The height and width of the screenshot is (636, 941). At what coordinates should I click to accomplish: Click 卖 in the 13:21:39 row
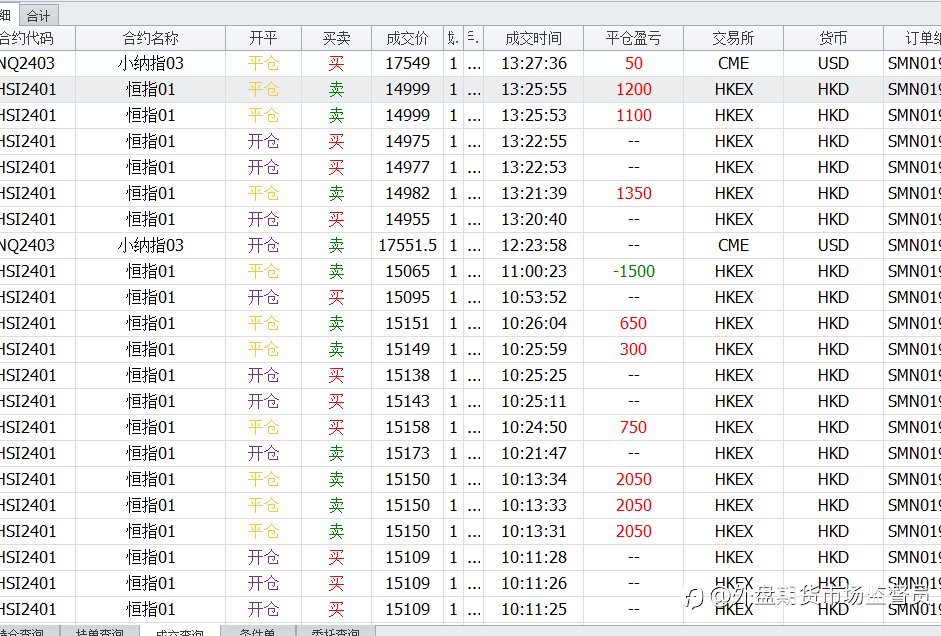tap(336, 193)
